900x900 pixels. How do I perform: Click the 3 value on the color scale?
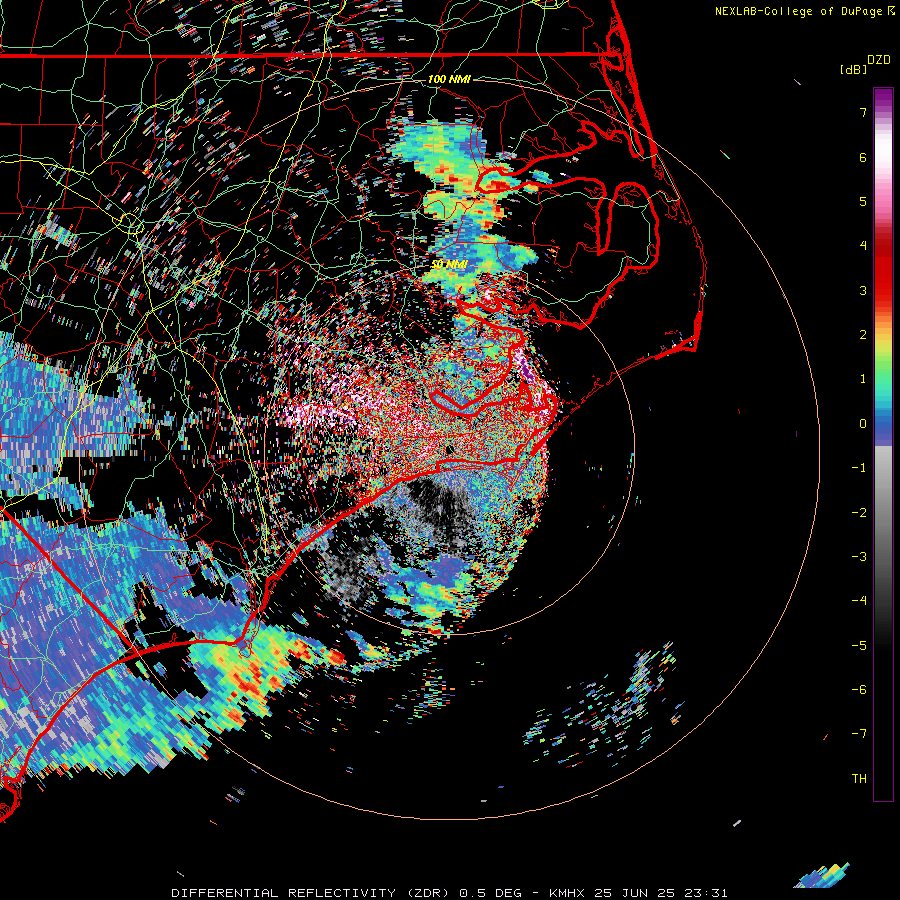863,290
